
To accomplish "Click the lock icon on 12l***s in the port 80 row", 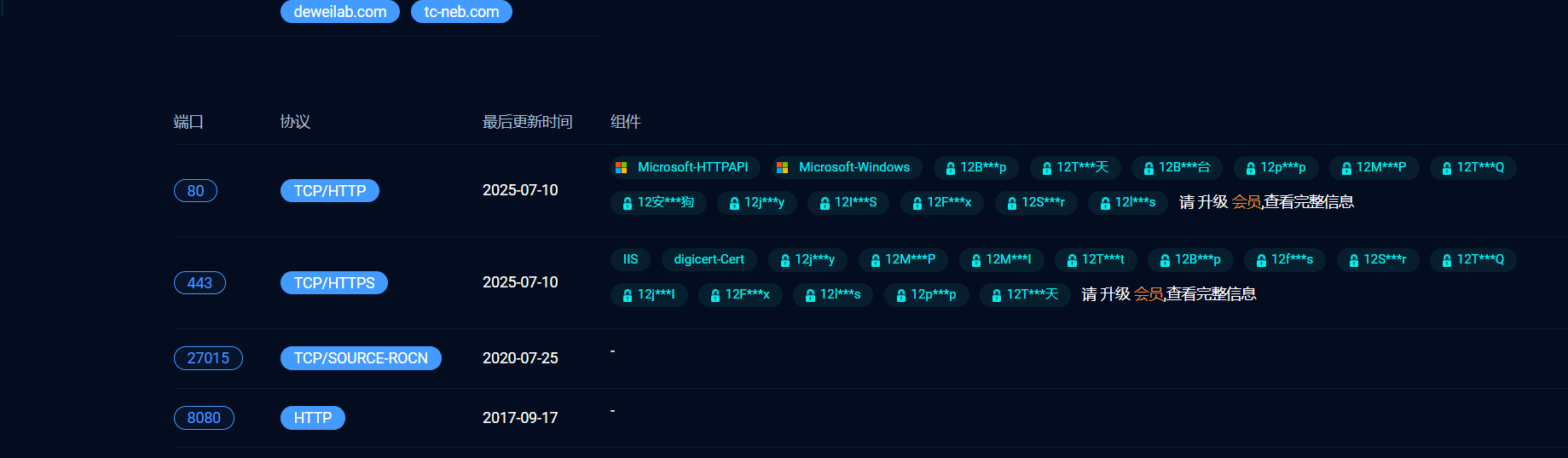I will pos(1105,203).
